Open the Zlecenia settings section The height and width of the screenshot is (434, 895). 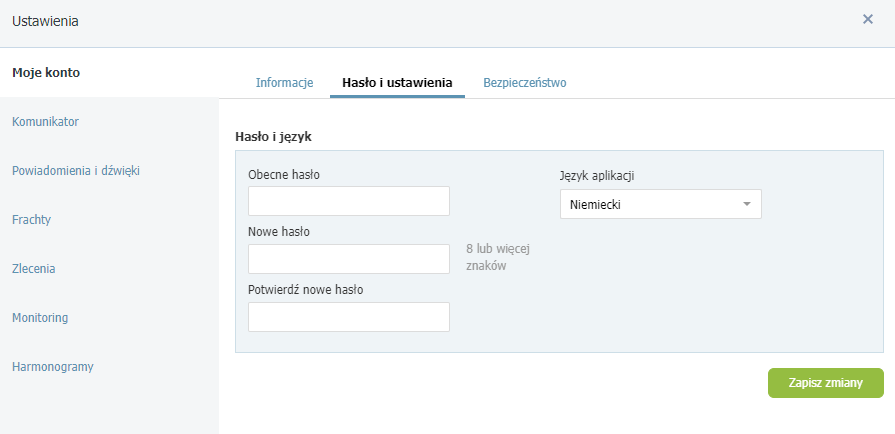click(x=34, y=268)
